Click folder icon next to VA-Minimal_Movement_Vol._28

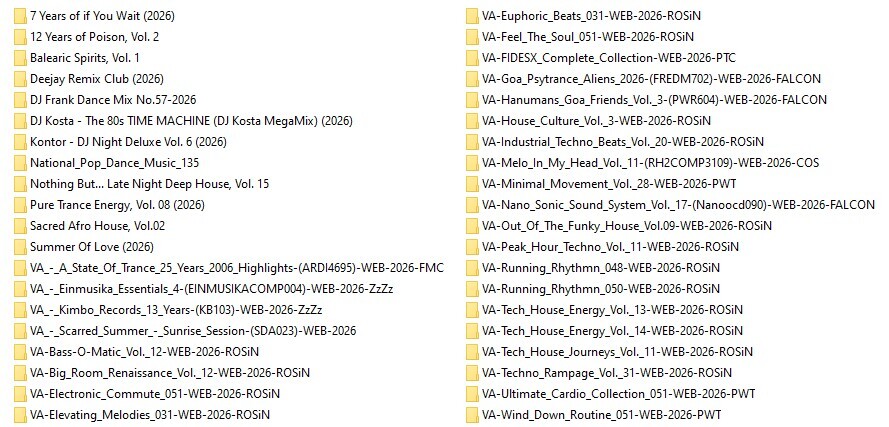[472, 184]
